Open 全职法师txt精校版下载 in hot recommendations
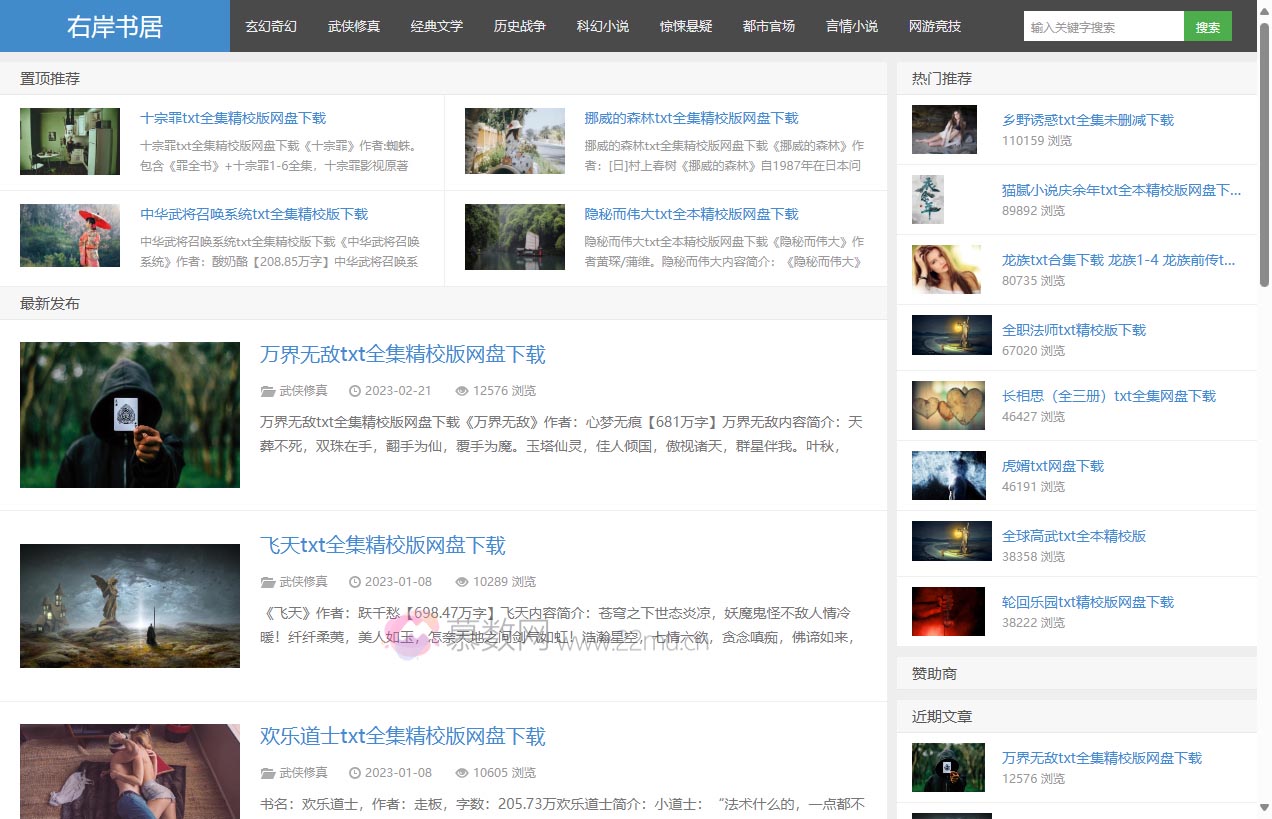 pos(1073,330)
